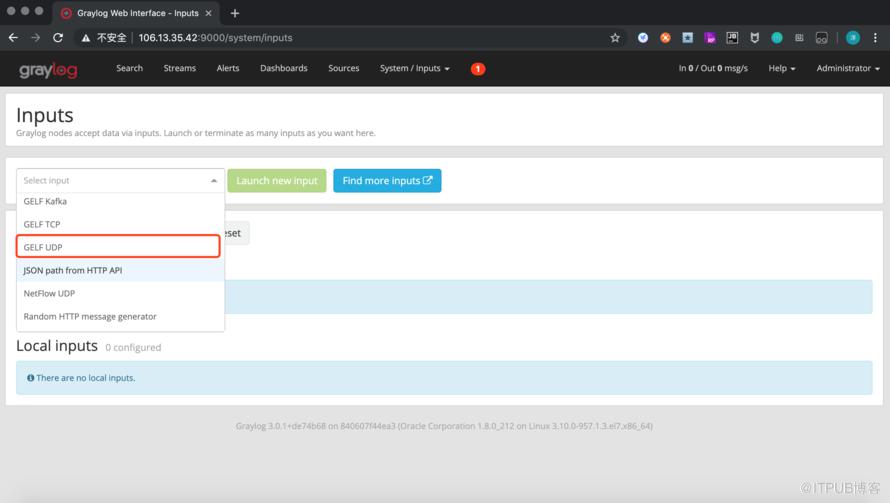Click In 0 / Out 0 msg/s indicator
Screen dimensions: 890x503
point(713,68)
